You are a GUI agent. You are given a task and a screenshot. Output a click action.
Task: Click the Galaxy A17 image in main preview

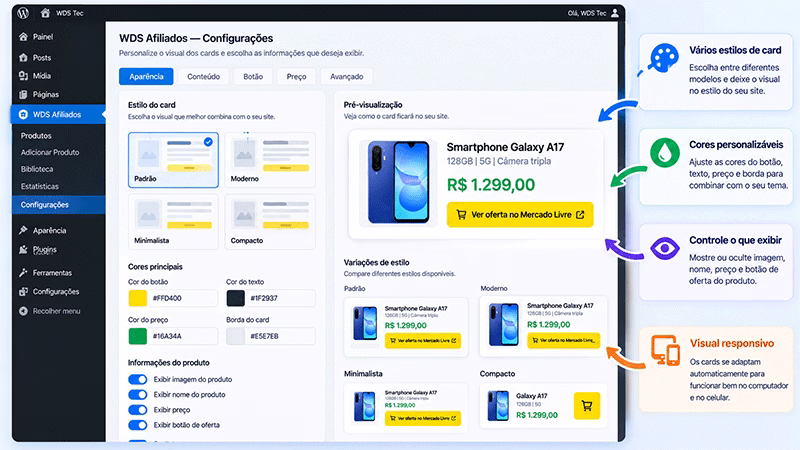(398, 183)
